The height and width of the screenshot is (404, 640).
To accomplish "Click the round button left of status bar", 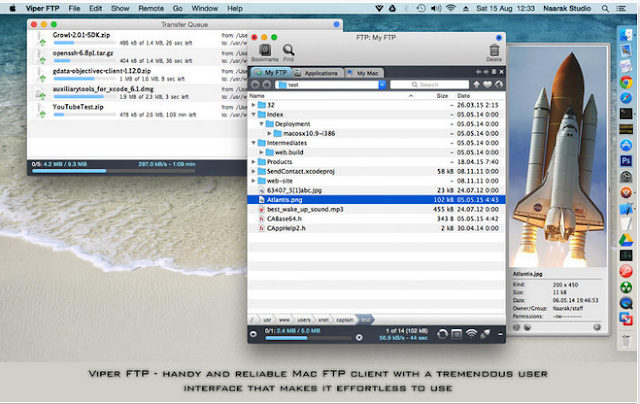I will (x=253, y=334).
